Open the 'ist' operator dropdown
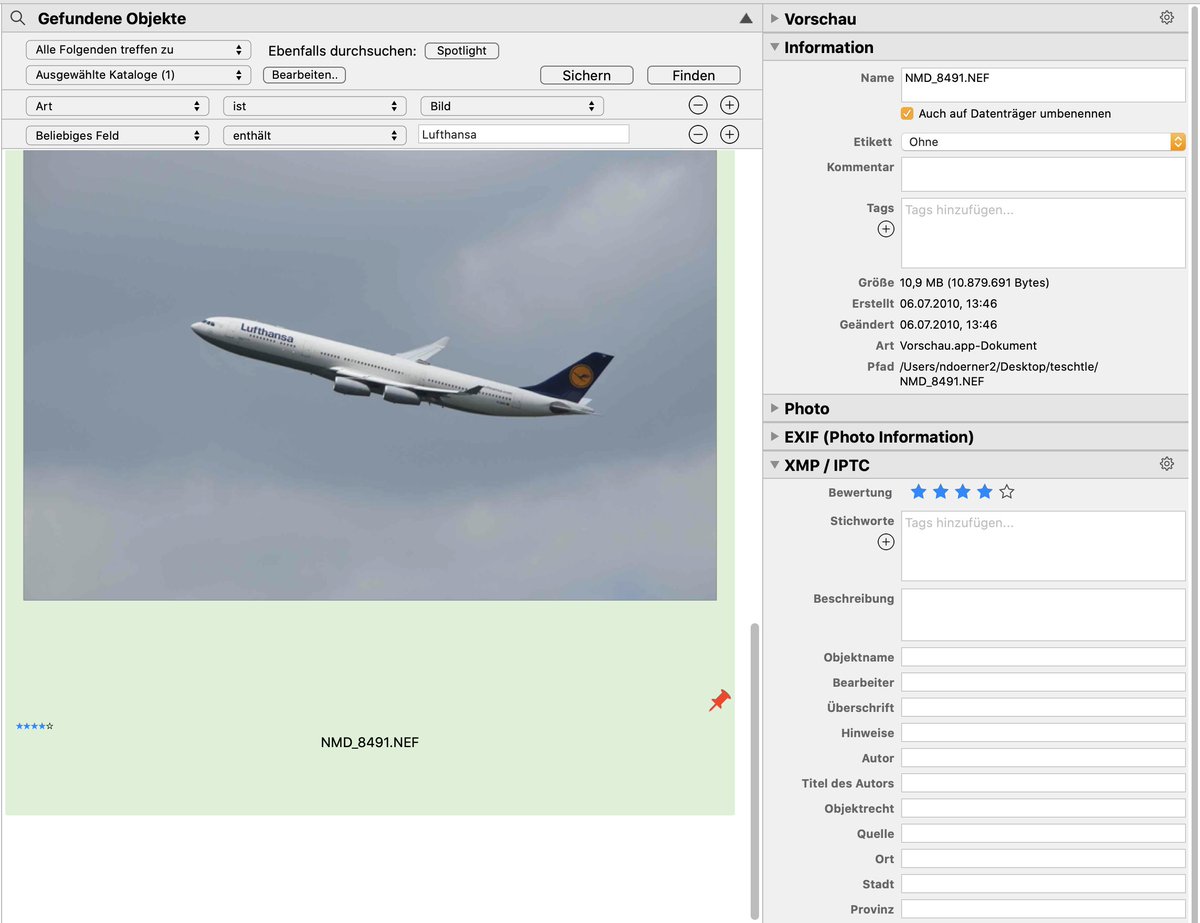Image resolution: width=1200 pixels, height=923 pixels. [314, 106]
